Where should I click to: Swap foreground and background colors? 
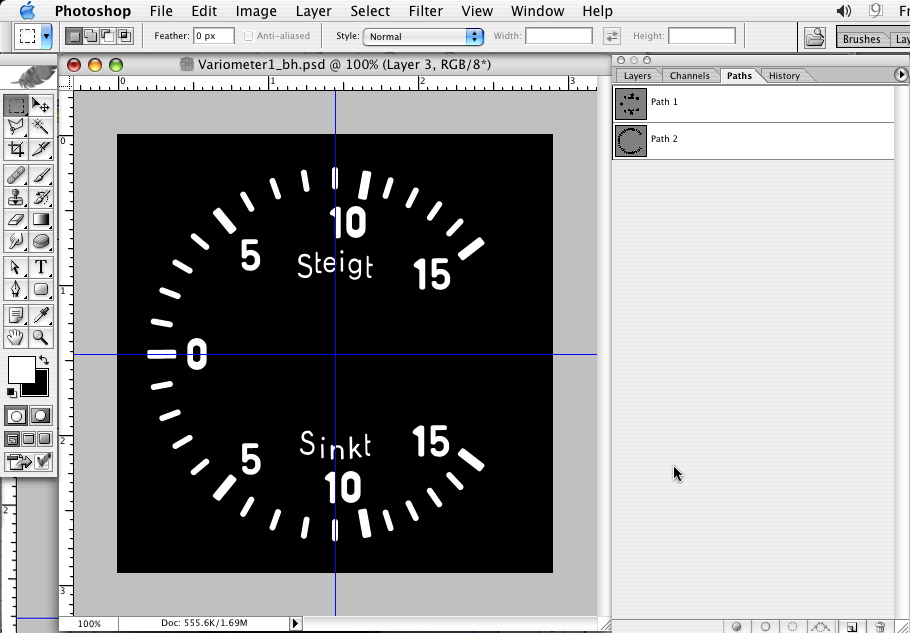(x=44, y=361)
